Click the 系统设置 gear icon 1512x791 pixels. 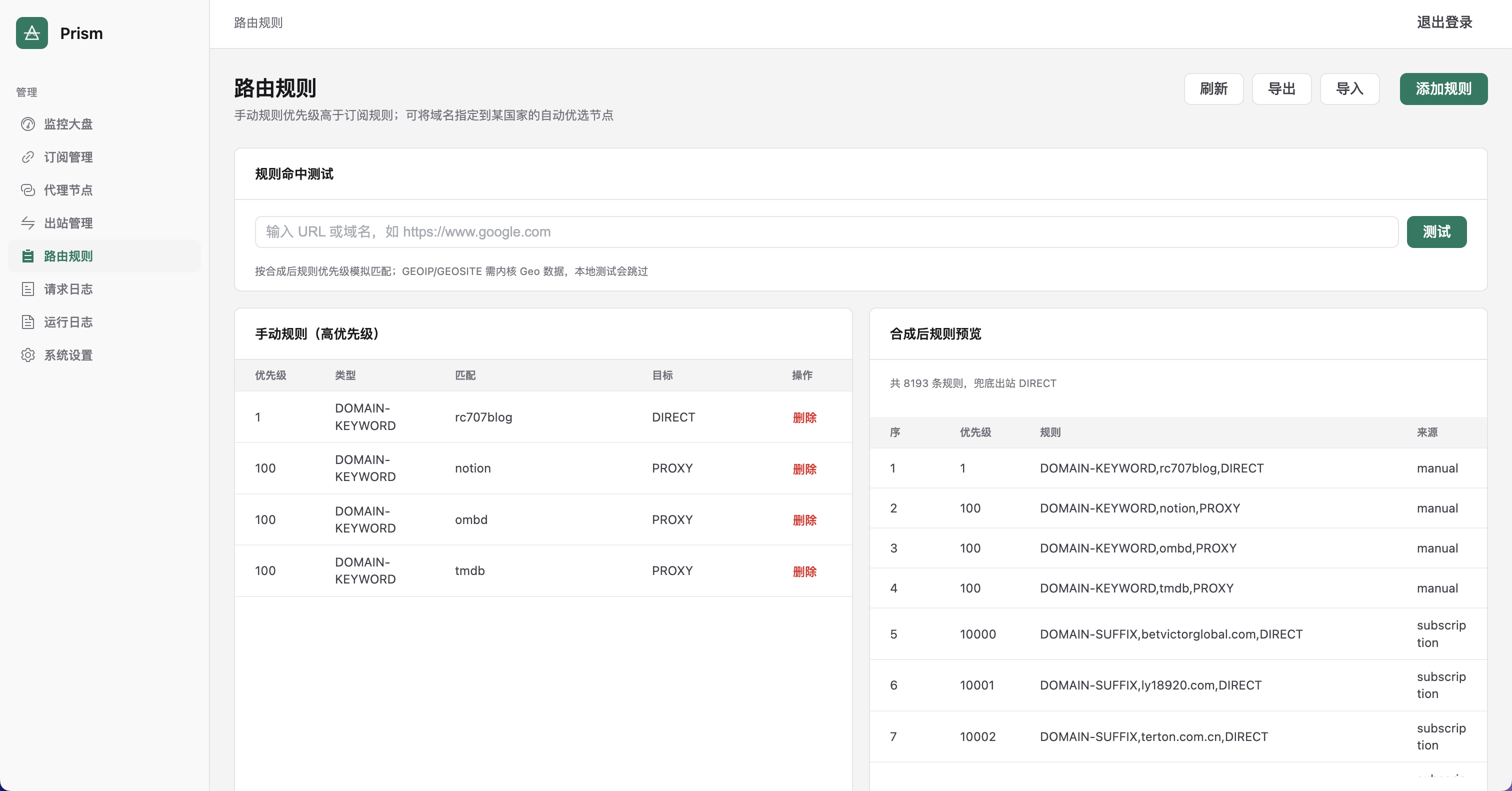27,355
